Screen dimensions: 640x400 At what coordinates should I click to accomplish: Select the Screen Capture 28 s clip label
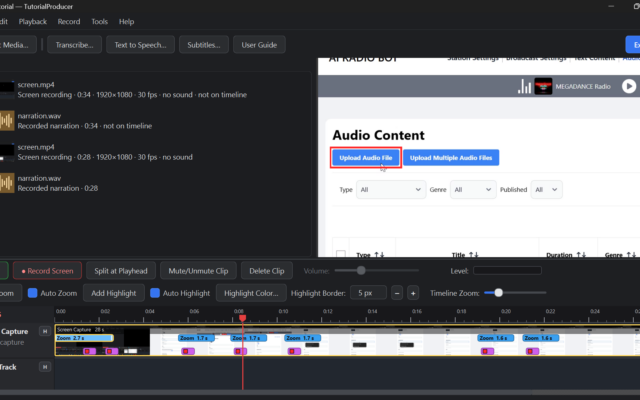81,329
